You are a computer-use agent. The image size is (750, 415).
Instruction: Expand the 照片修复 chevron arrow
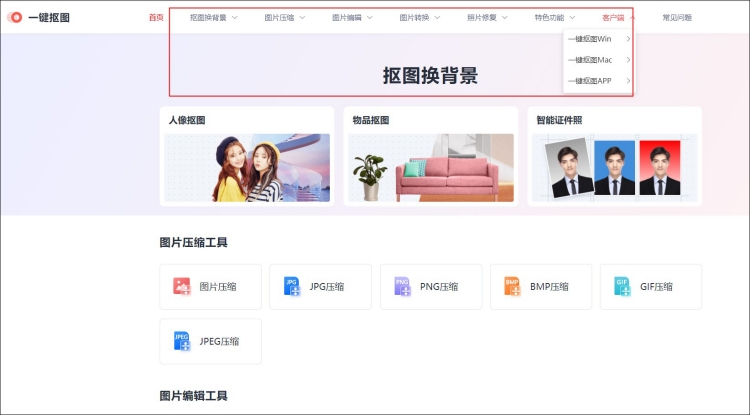coord(504,18)
